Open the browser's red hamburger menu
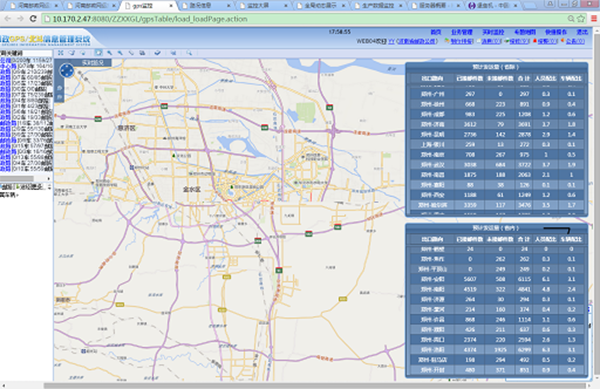Screen dimensions: 600x389 coord(594,18)
